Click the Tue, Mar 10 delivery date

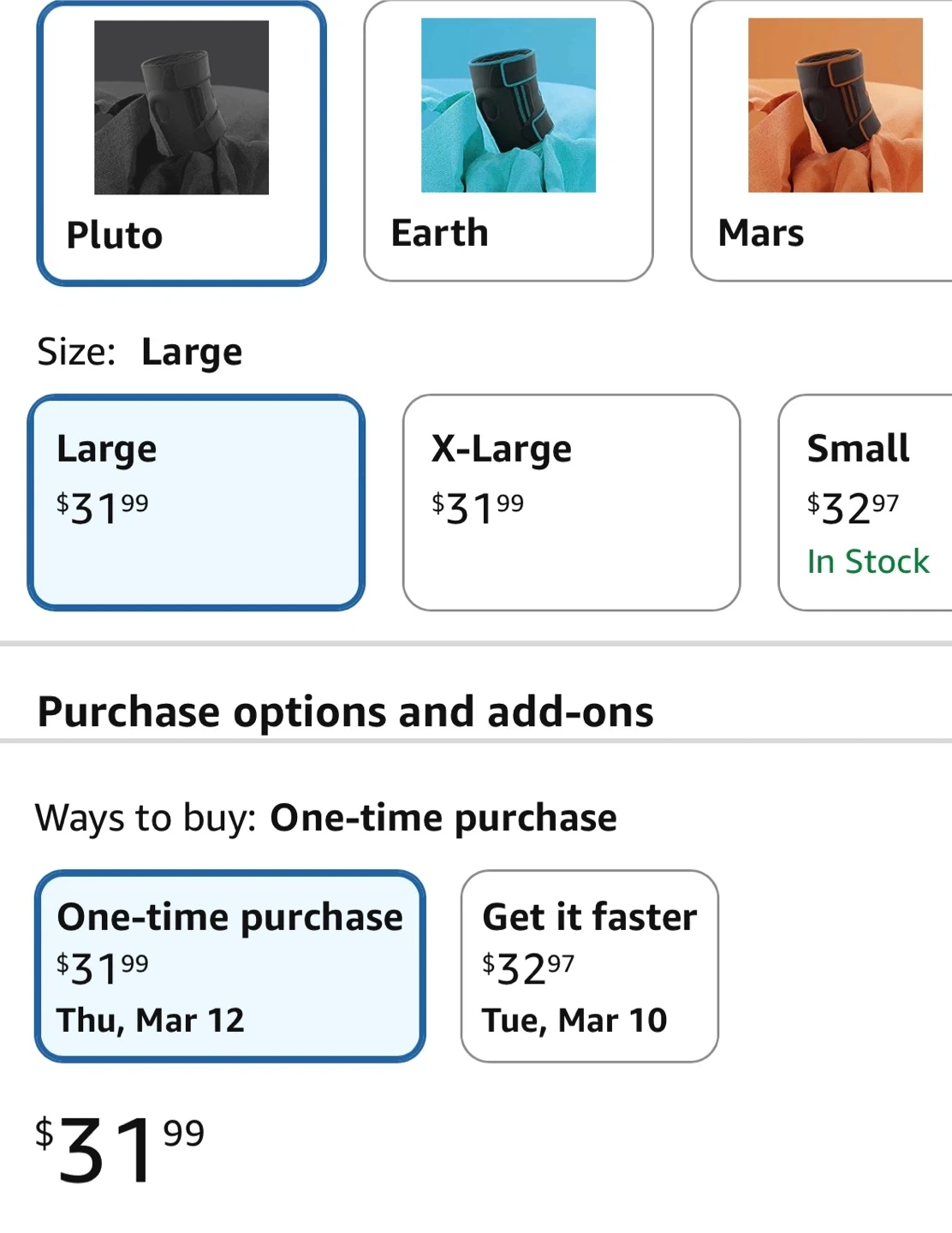pyautogui.click(x=574, y=1020)
